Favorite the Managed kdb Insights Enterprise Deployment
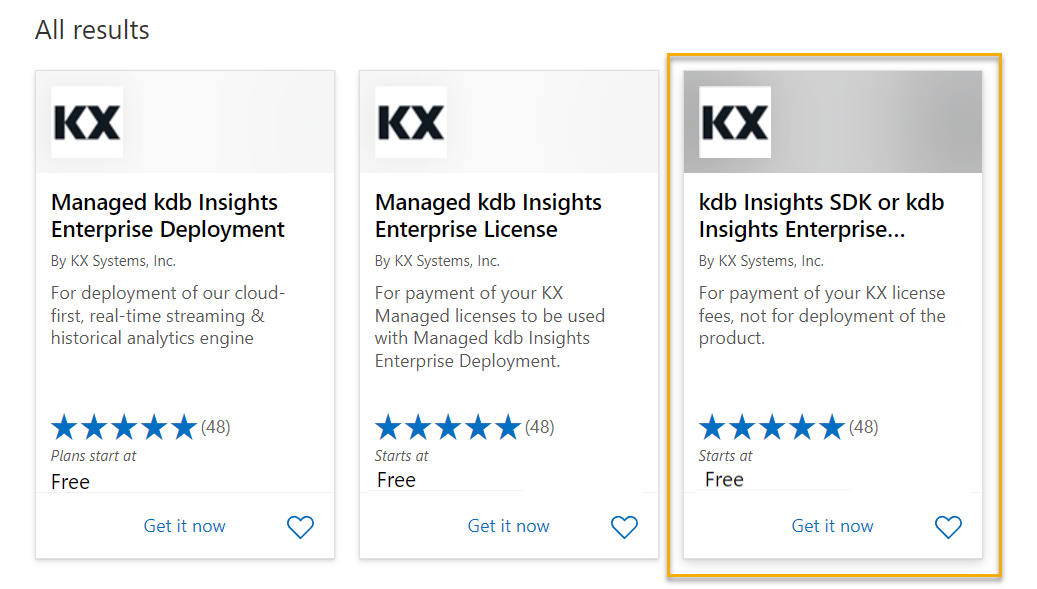This screenshot has width=1037, height=589. click(300, 527)
